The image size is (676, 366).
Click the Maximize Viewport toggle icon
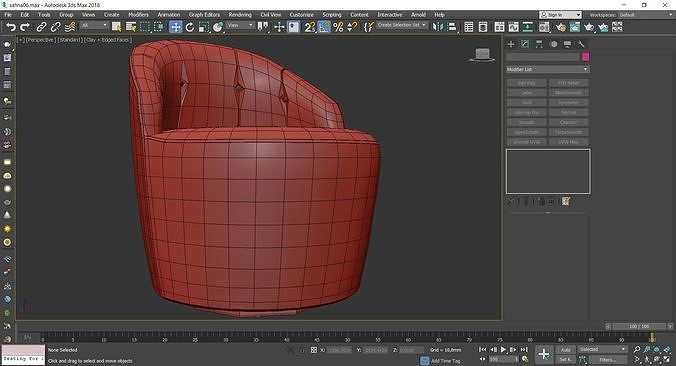pyautogui.click(x=666, y=359)
